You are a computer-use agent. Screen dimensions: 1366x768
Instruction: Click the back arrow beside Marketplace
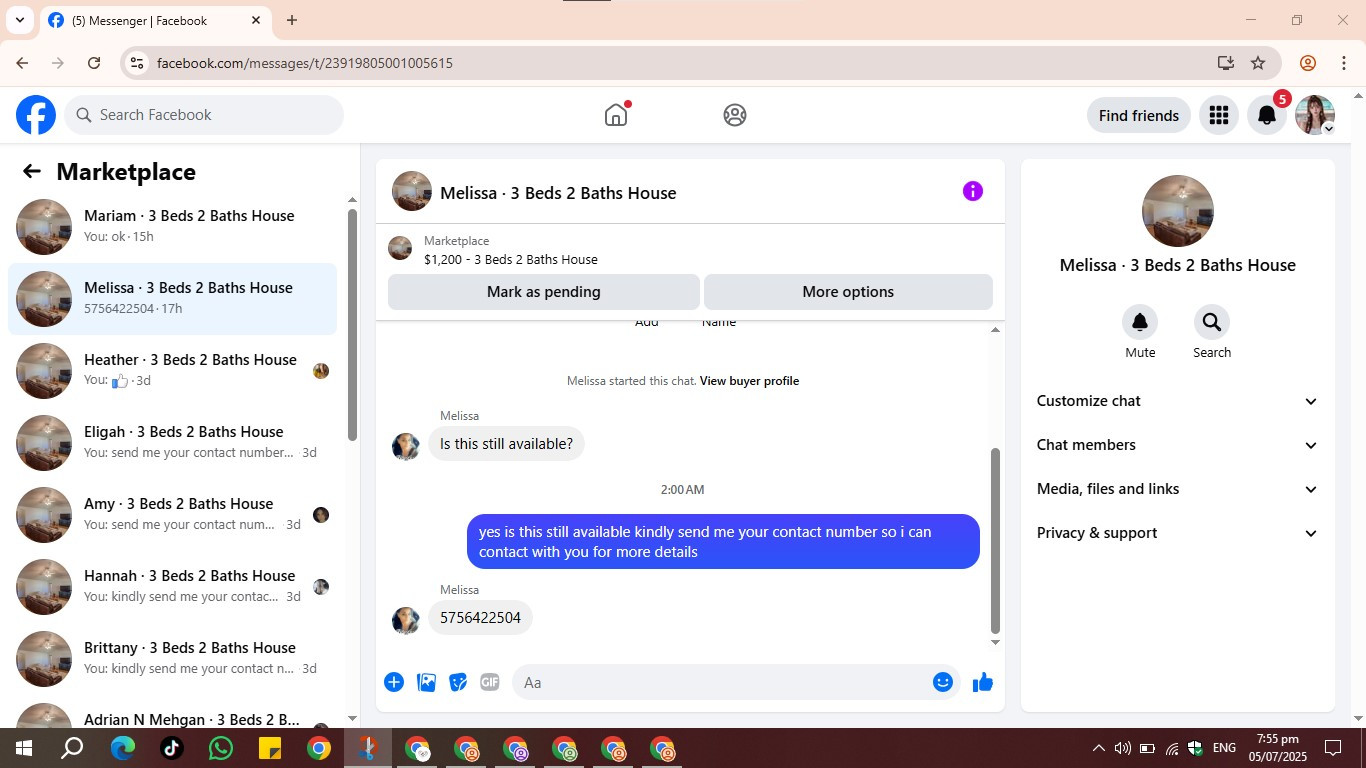[x=32, y=171]
